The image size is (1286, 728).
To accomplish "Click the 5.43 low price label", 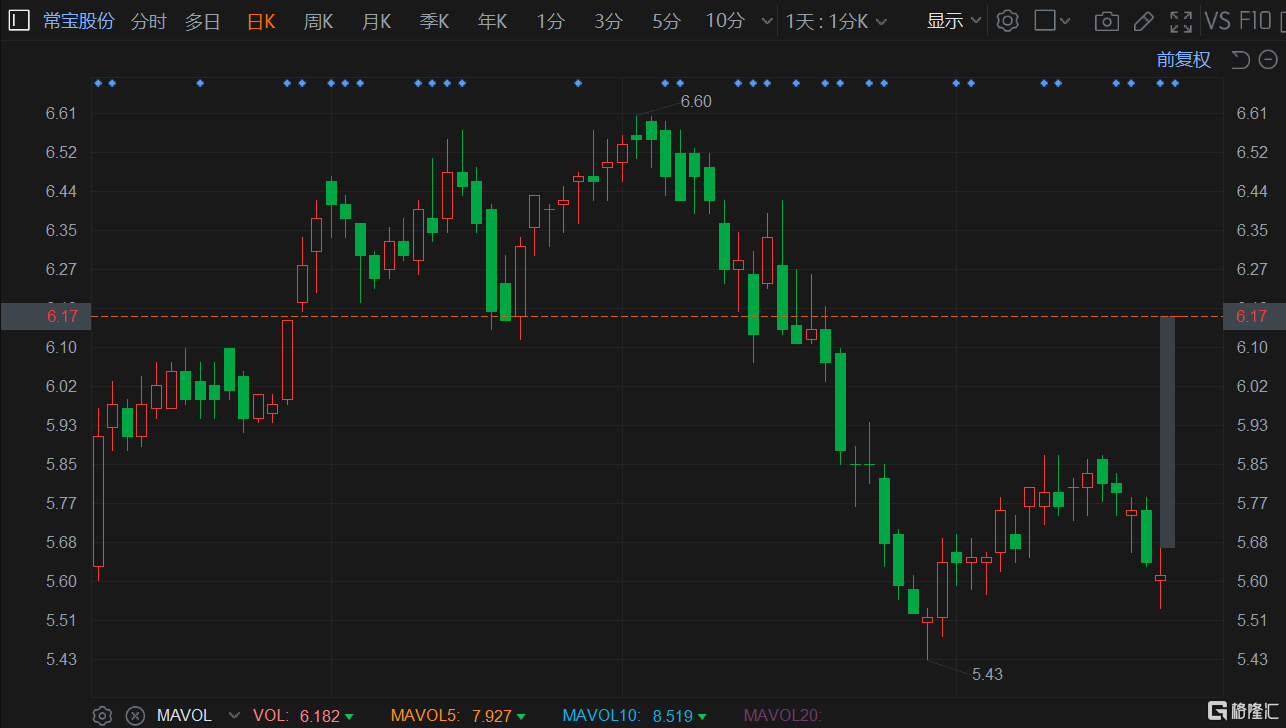I will tap(987, 674).
